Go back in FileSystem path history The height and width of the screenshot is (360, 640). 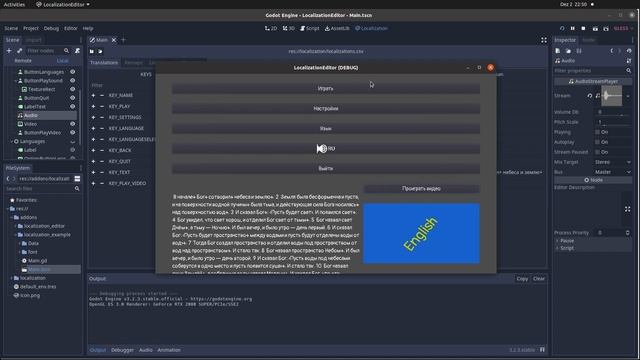[8, 179]
